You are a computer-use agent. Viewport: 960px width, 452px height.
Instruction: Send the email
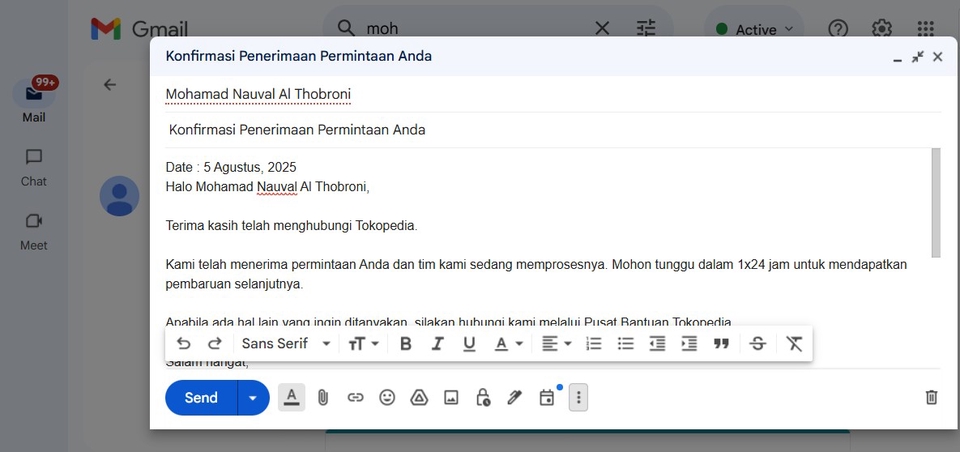[201, 398]
